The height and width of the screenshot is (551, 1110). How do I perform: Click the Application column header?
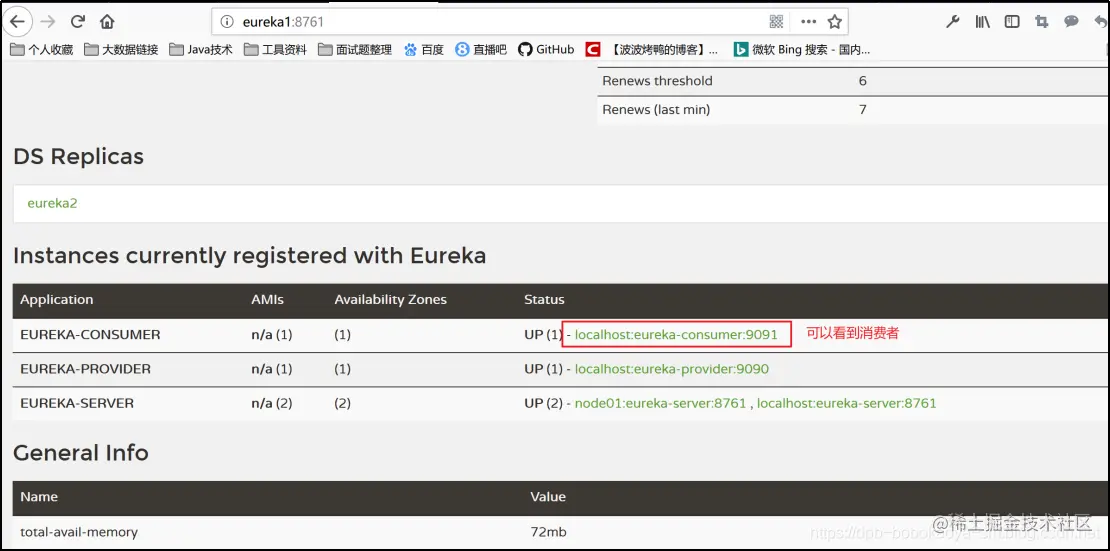[57, 300]
